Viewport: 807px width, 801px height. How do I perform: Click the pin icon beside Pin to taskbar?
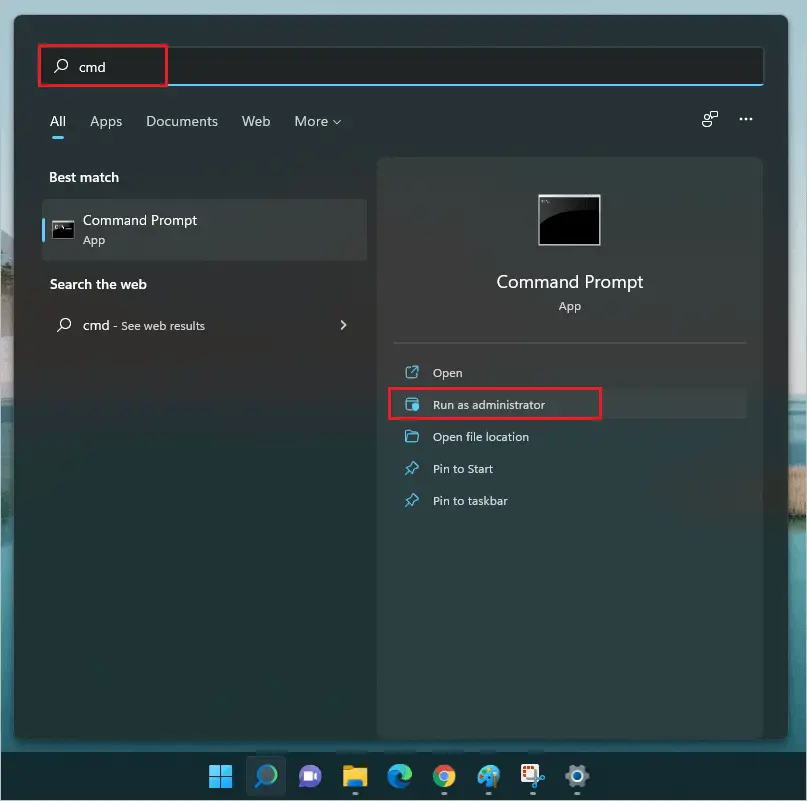click(x=412, y=500)
